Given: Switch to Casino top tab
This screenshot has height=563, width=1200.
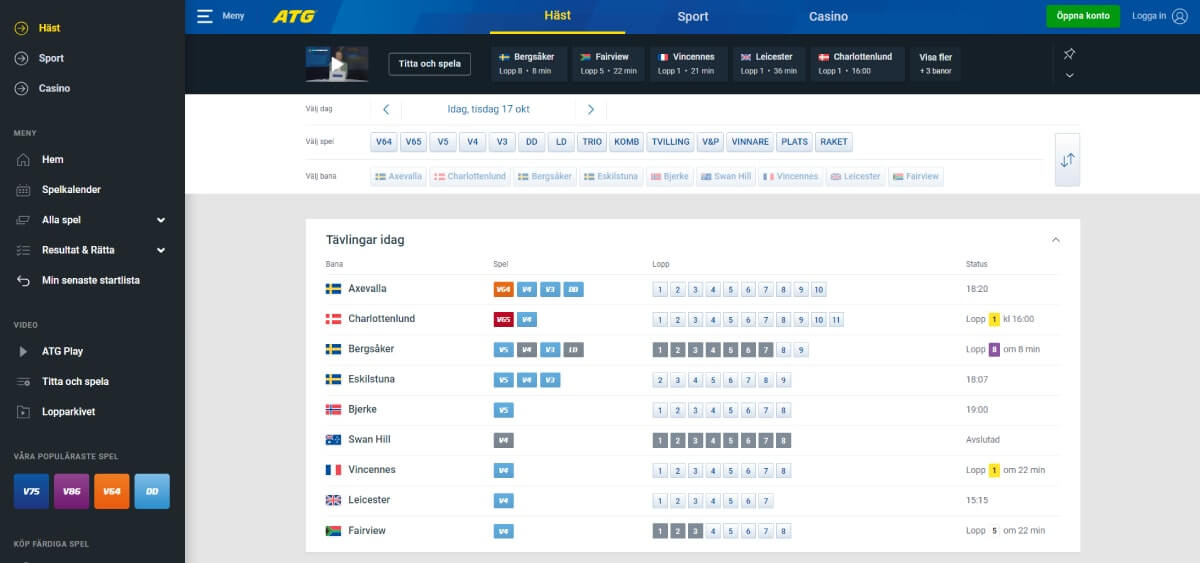Looking at the screenshot, I should 828,16.
